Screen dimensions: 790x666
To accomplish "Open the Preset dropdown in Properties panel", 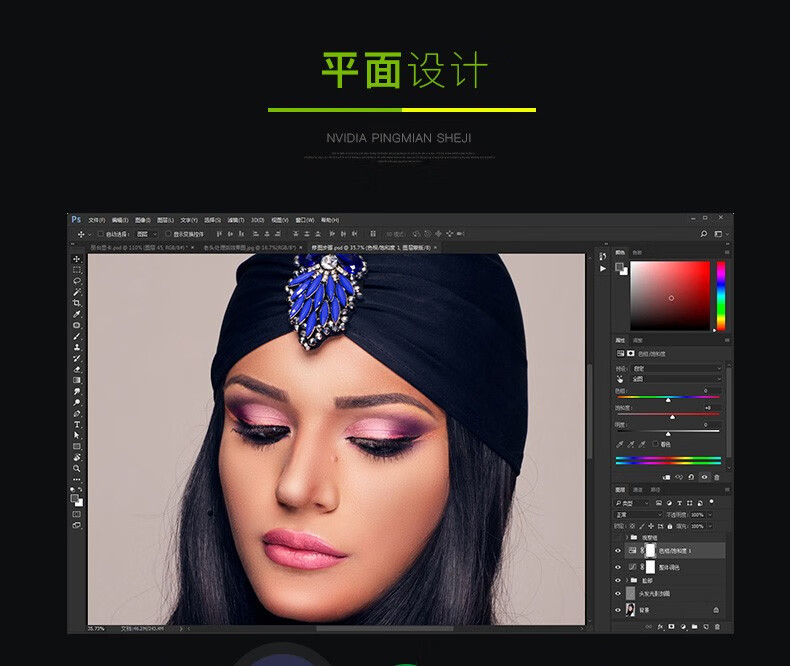I will coord(677,368).
